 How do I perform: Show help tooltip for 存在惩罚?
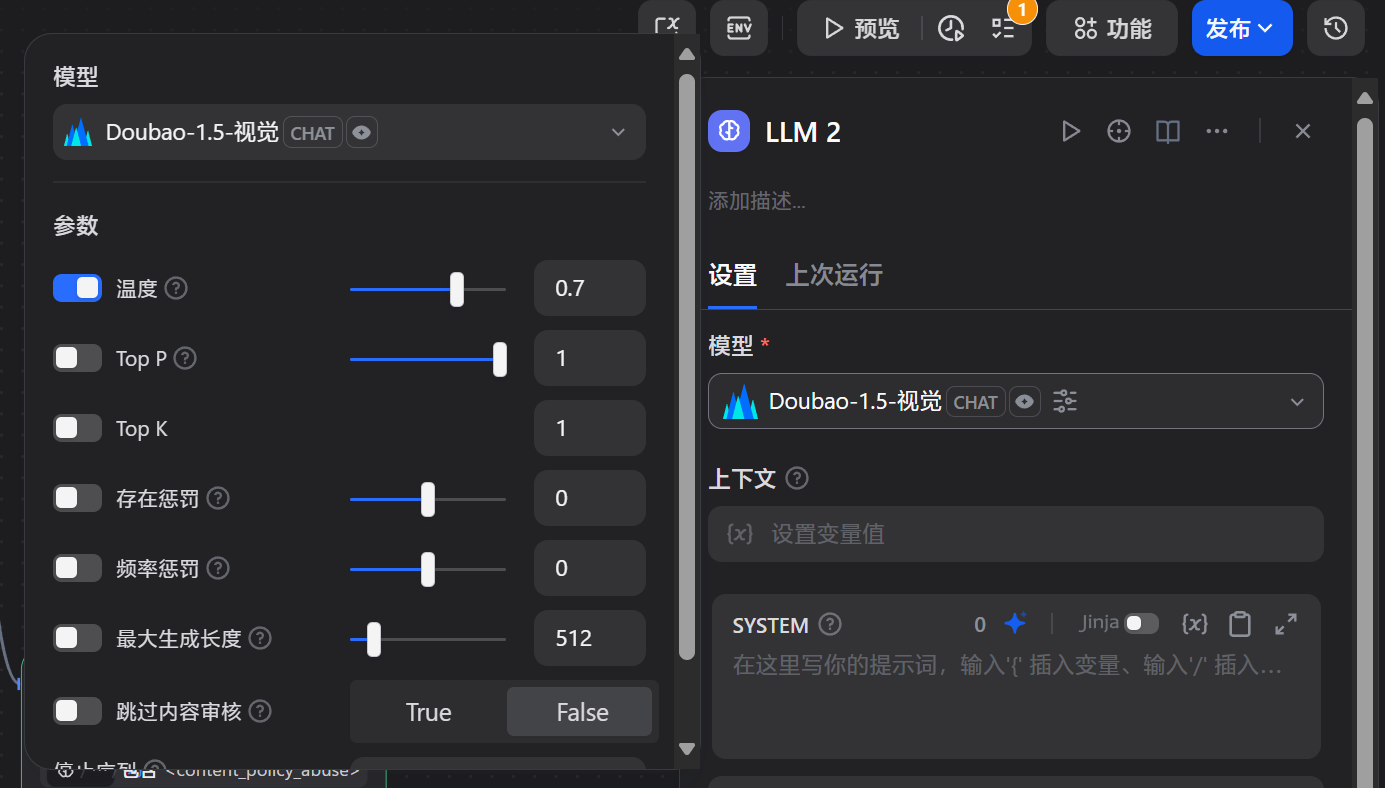pyautogui.click(x=218, y=498)
